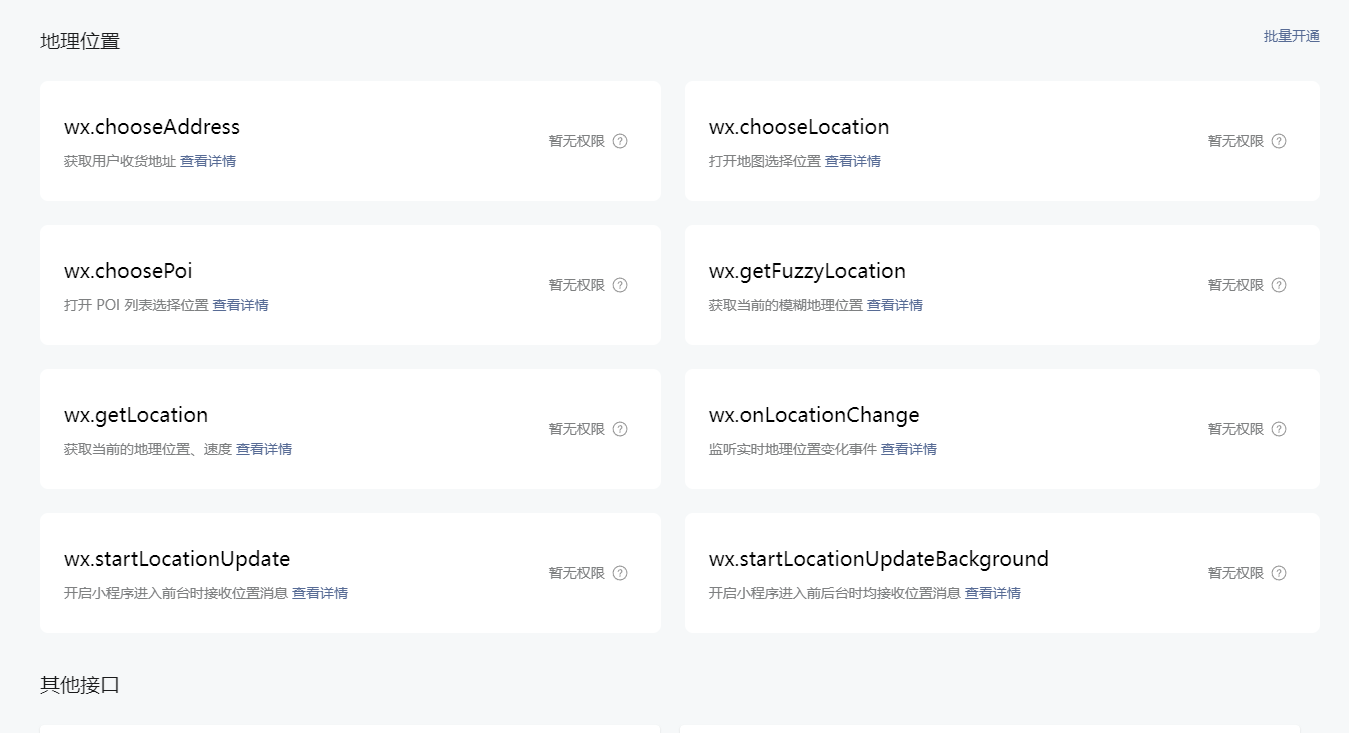Screen dimensions: 1349x733
Task: Click the 地理位置 section heading
Action: click(80, 41)
